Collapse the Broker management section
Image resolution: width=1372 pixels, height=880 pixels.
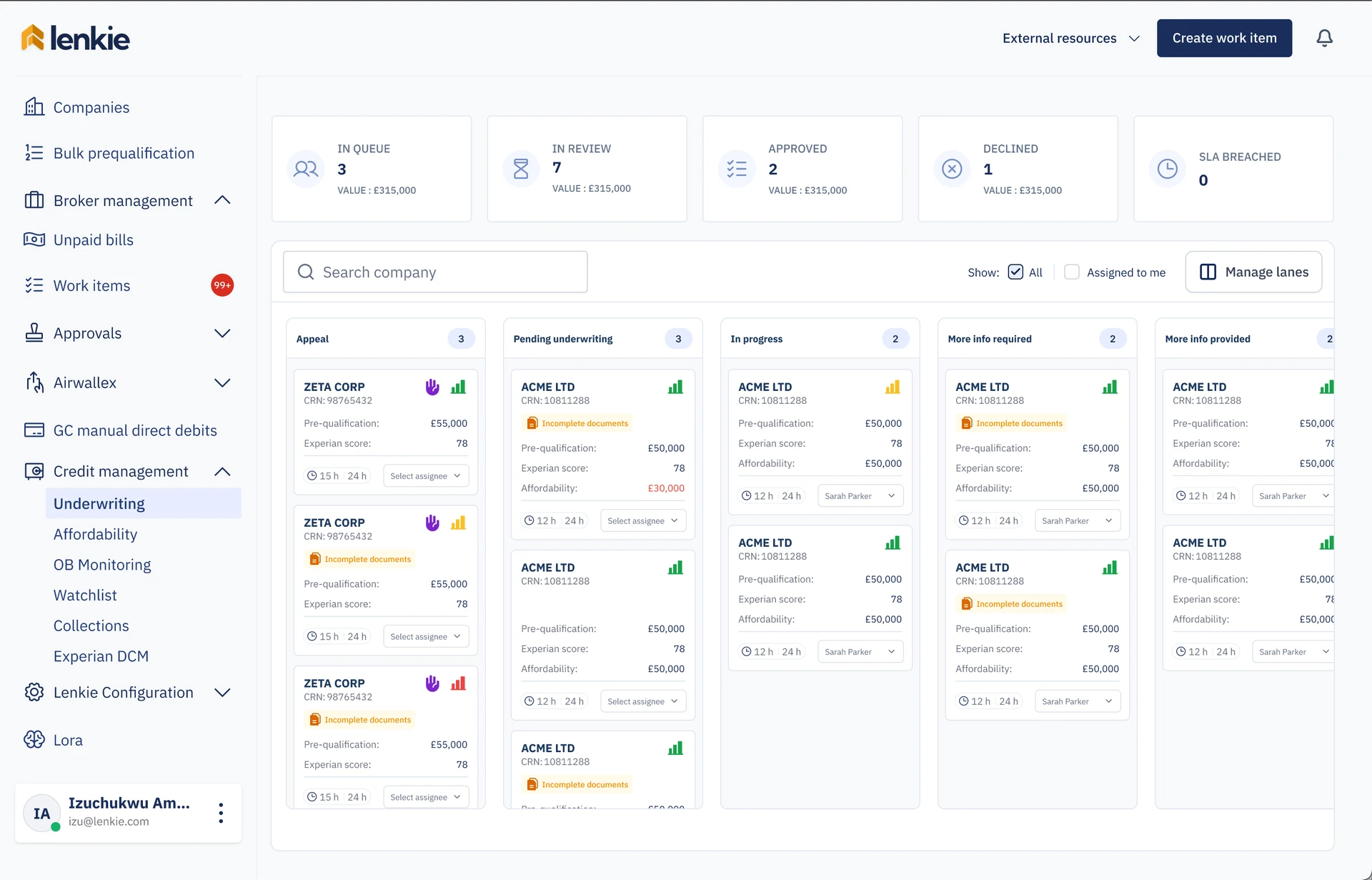coord(222,200)
